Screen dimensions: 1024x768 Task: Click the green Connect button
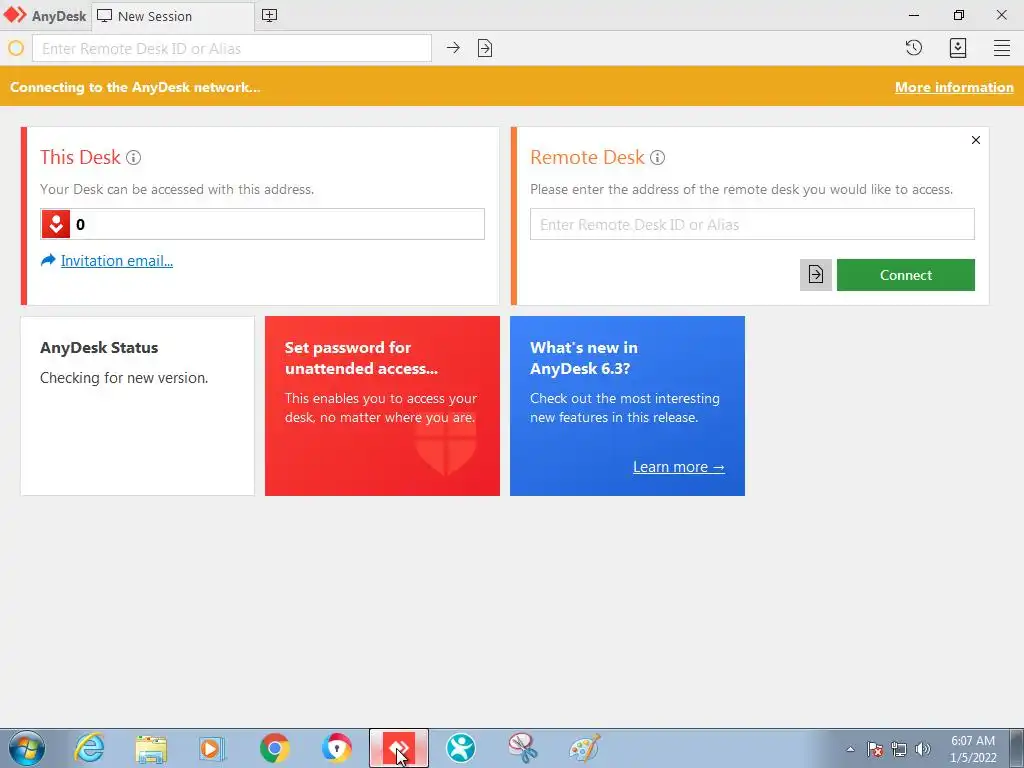(906, 275)
